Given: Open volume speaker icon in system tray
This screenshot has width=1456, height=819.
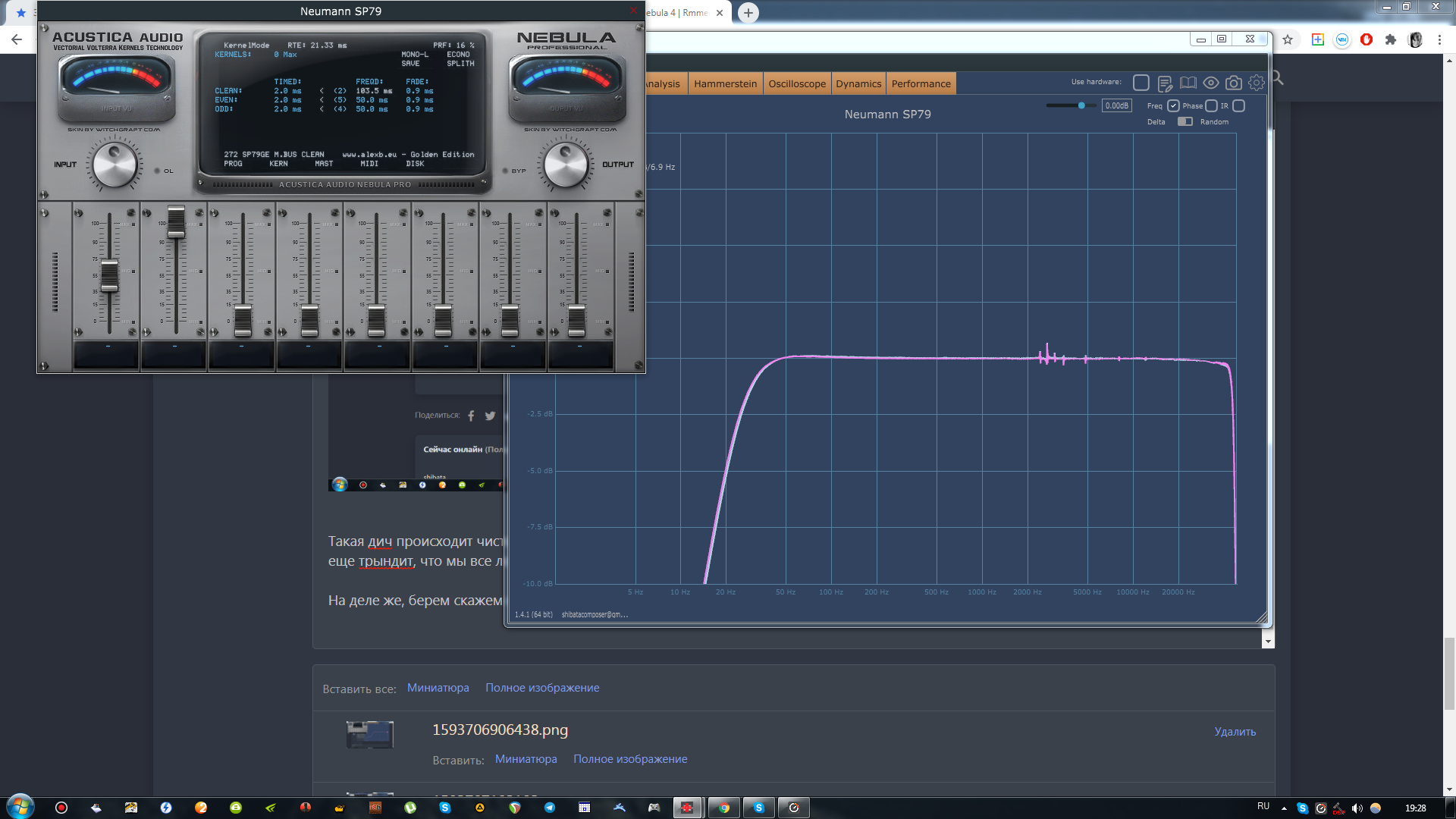Looking at the screenshot, I should [1357, 808].
